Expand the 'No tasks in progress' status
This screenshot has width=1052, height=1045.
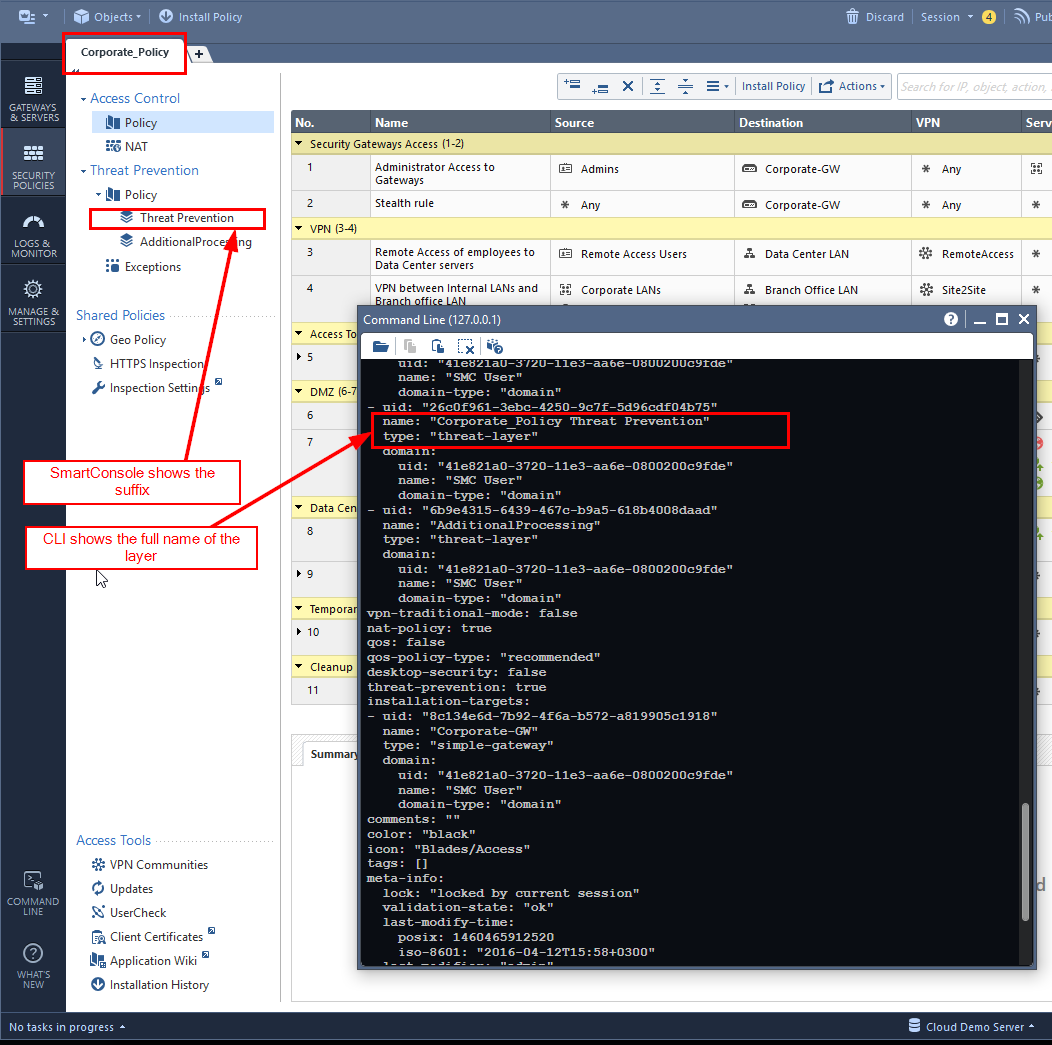[x=67, y=1027]
